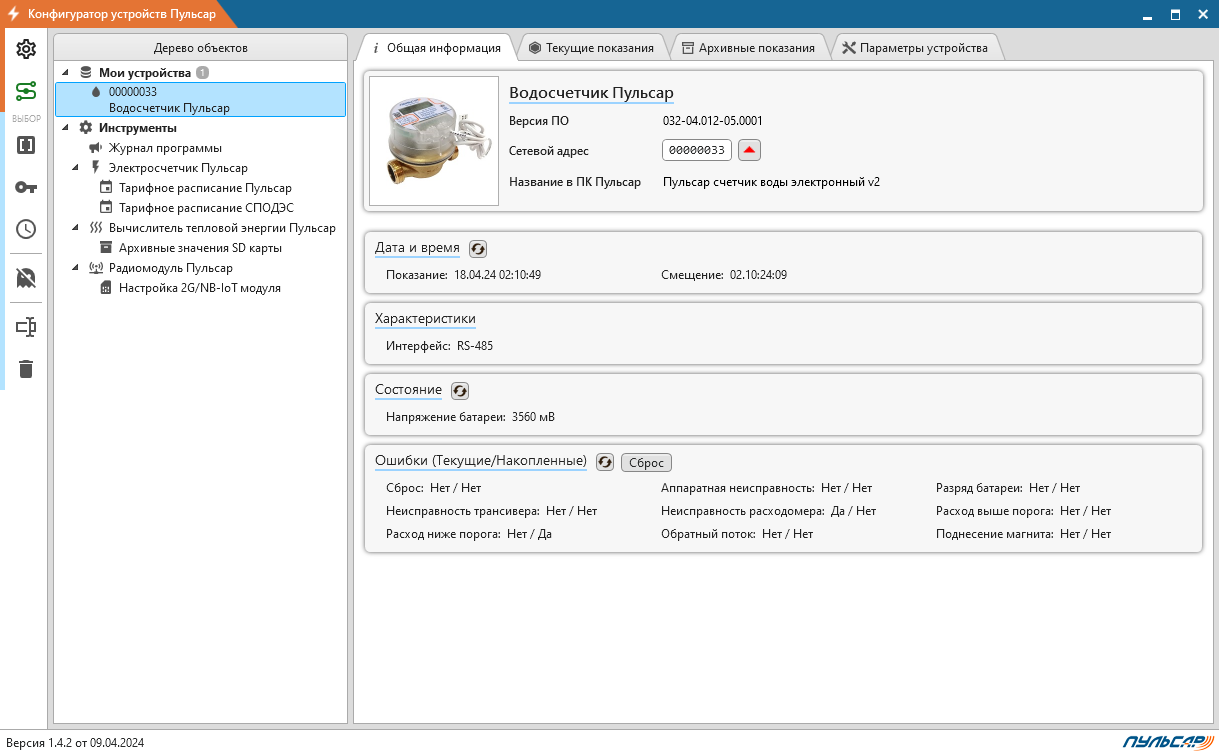Click the network address field 00000033
The image size is (1219, 755).
click(697, 150)
